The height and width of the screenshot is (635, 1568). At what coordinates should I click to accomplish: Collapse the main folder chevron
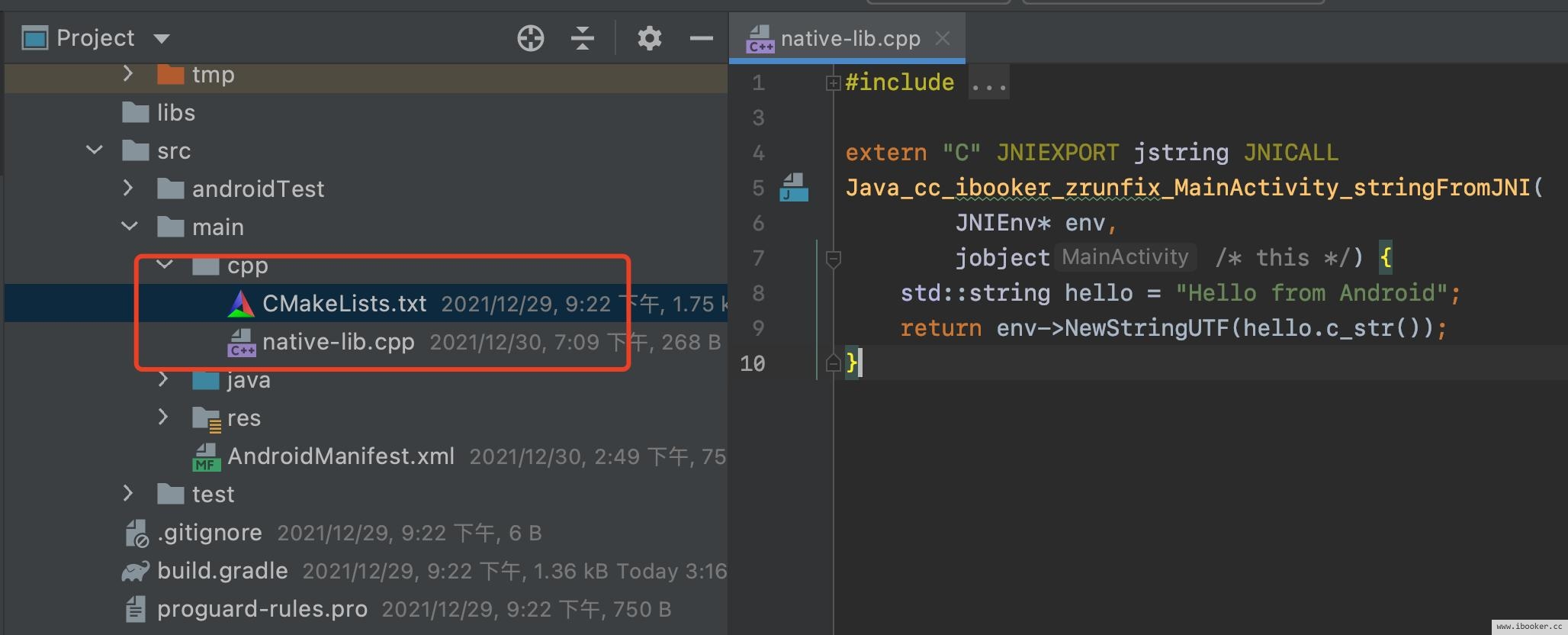[130, 227]
